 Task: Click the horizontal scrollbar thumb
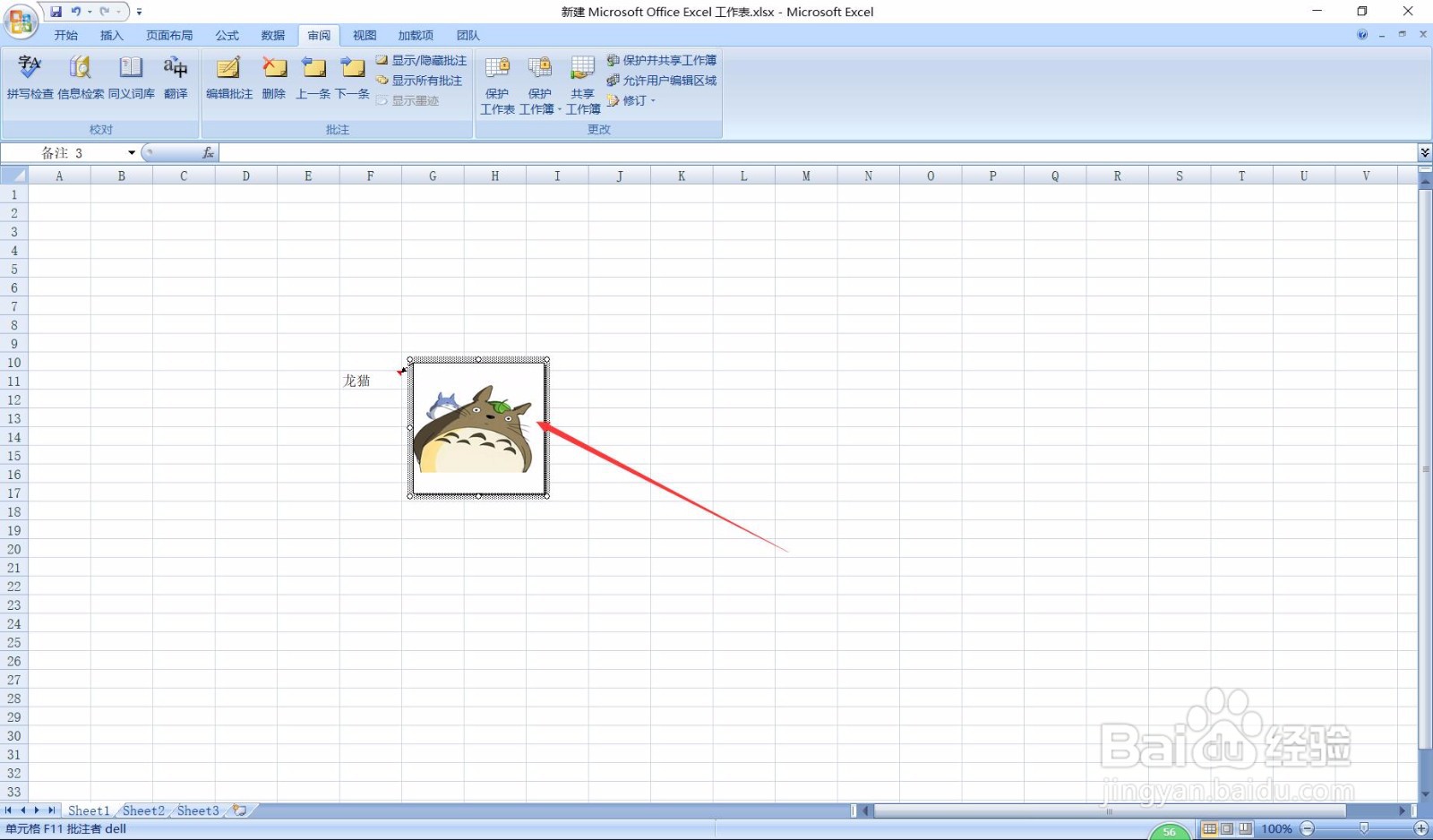click(x=1110, y=811)
